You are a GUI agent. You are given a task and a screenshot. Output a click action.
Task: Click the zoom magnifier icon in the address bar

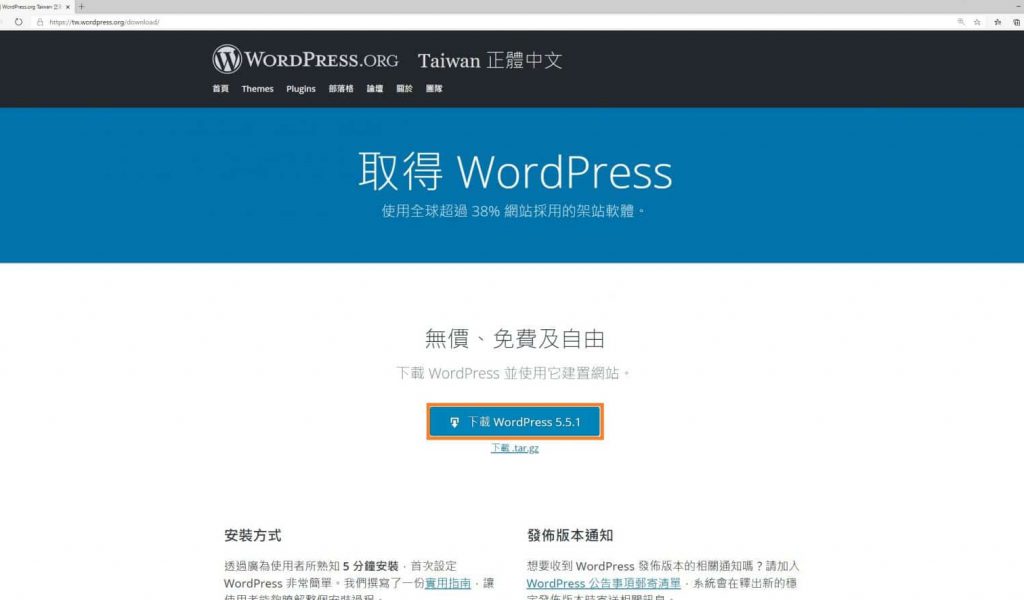[961, 22]
